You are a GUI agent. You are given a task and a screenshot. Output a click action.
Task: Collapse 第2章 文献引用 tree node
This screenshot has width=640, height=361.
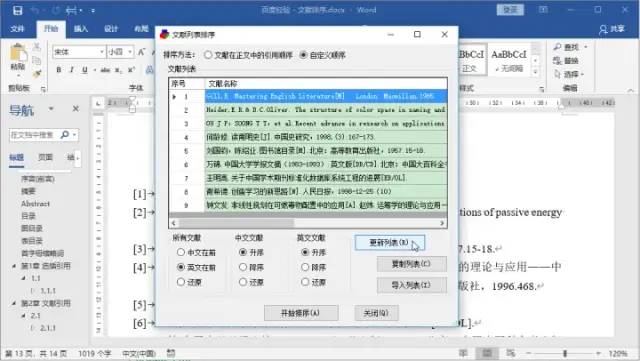coord(14,303)
